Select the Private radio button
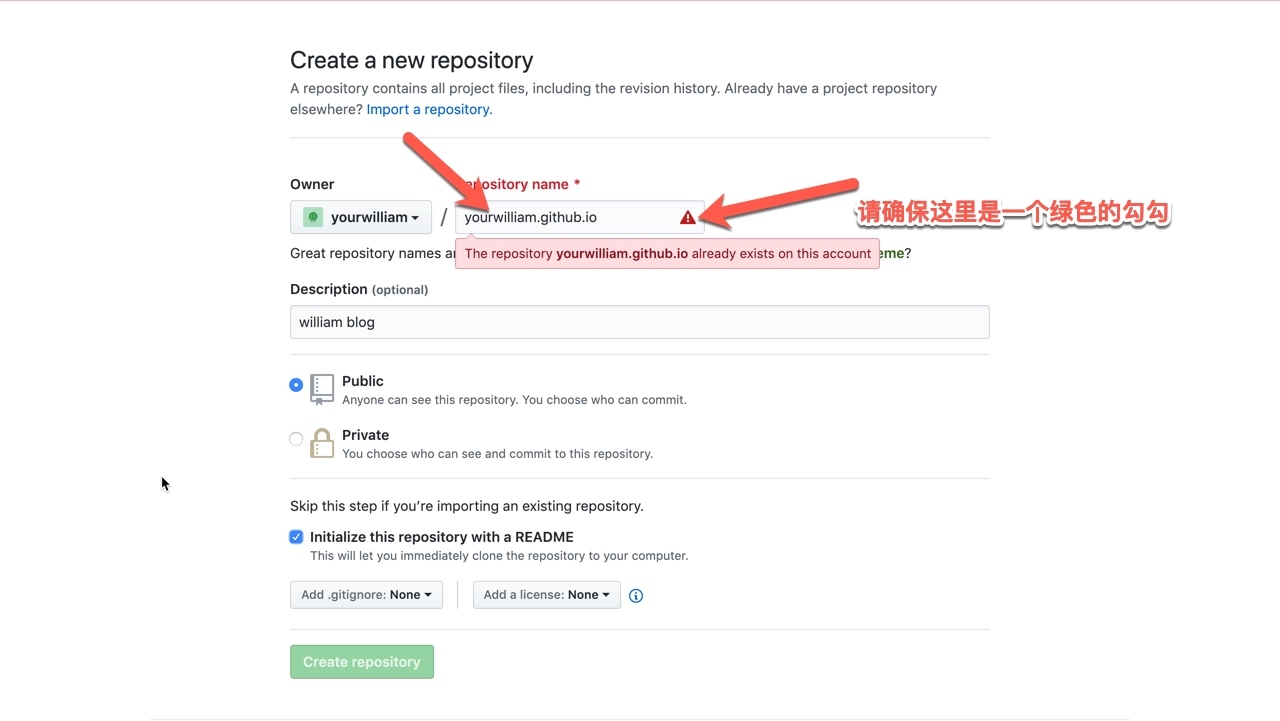The height and width of the screenshot is (721, 1280). 296,439
